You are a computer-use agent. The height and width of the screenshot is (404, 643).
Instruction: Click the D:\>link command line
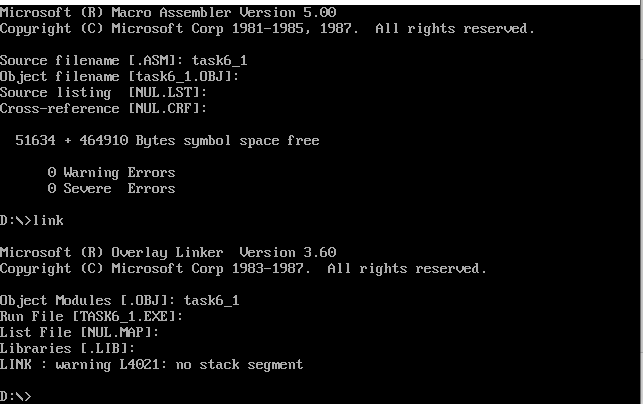(32, 220)
